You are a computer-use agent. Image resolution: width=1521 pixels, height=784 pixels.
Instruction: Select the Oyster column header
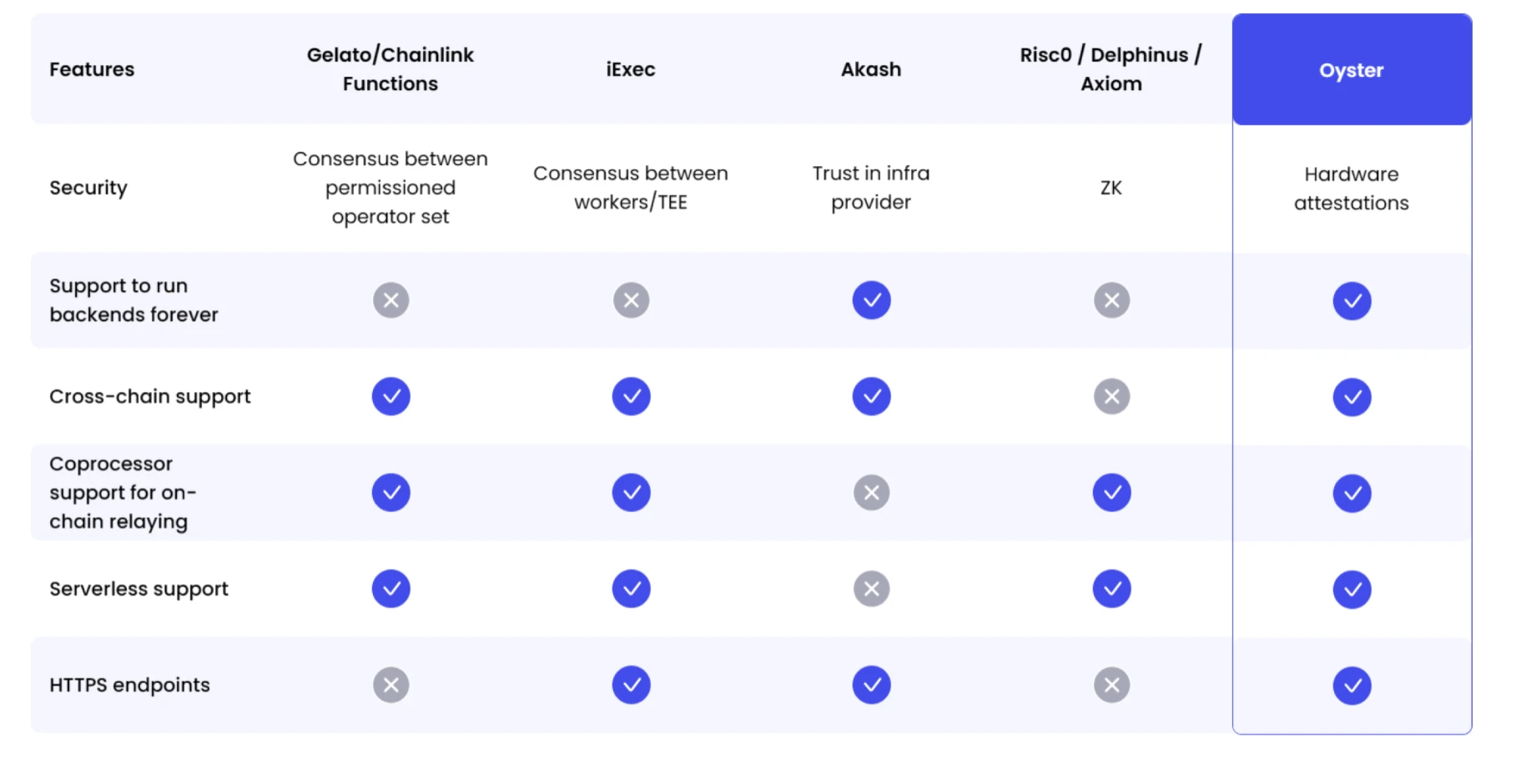pyautogui.click(x=1351, y=70)
